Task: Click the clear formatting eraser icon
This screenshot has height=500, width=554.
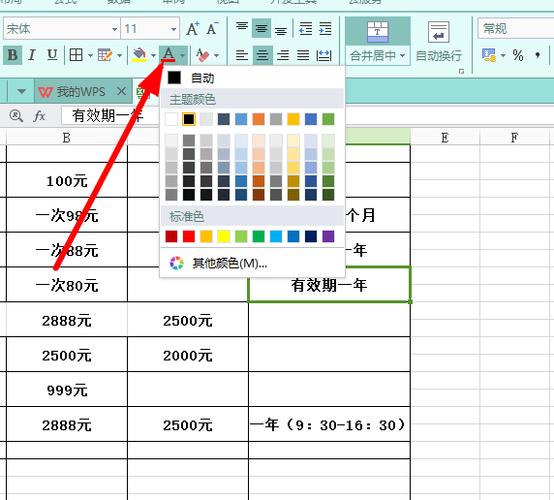Action: pyautogui.click(x=202, y=55)
